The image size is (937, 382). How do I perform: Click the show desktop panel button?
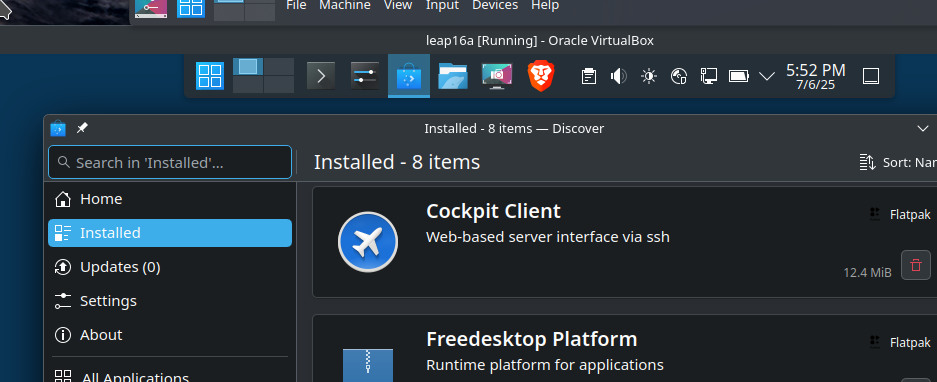click(x=871, y=76)
